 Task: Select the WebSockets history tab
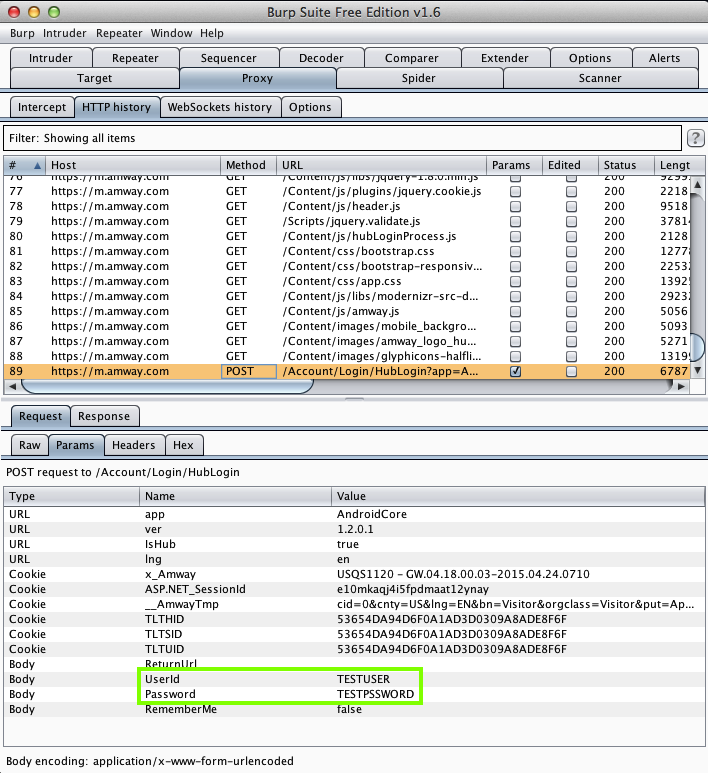coord(219,107)
